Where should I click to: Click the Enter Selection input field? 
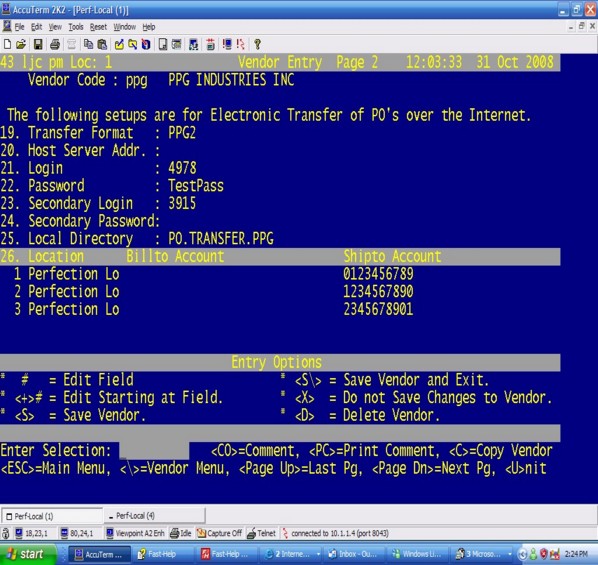tap(154, 451)
